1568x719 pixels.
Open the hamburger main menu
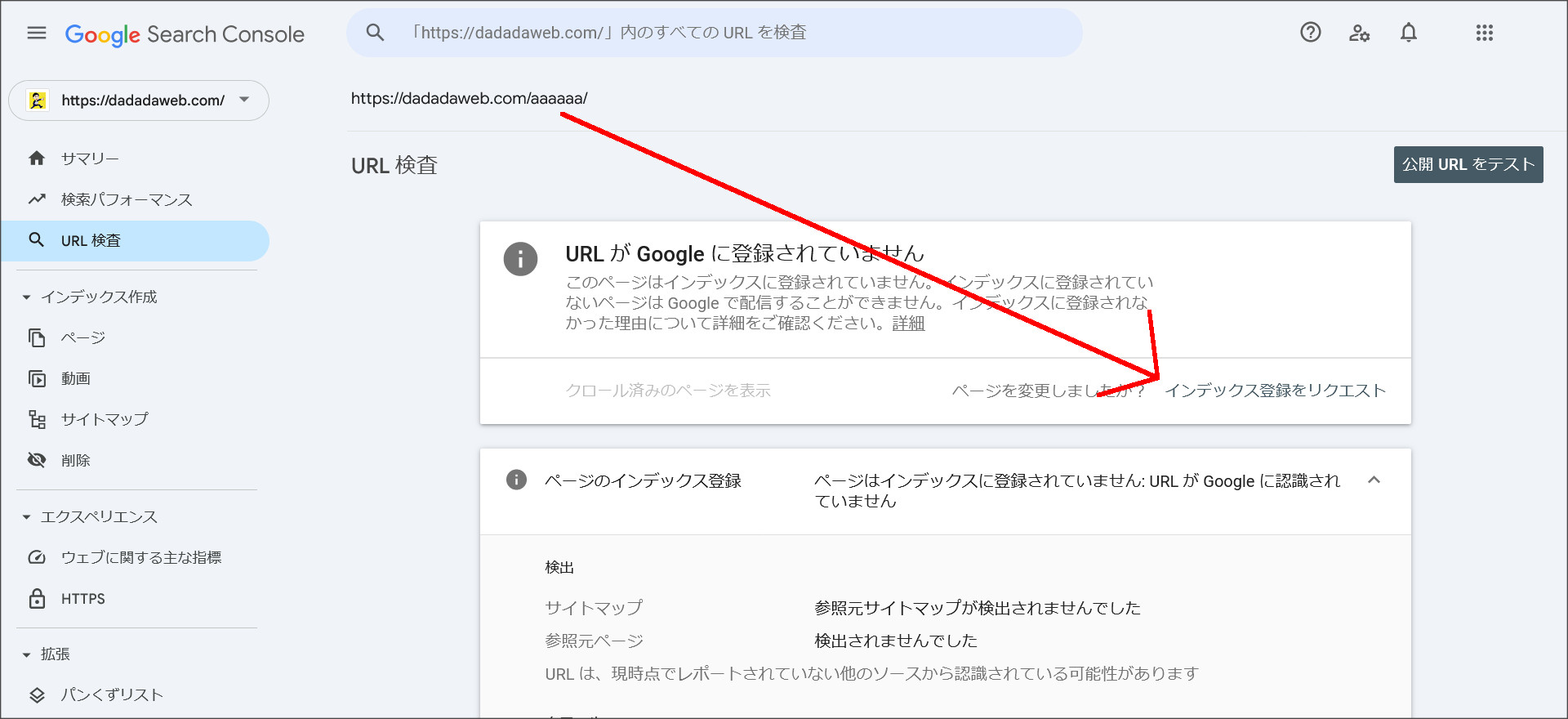[37, 33]
